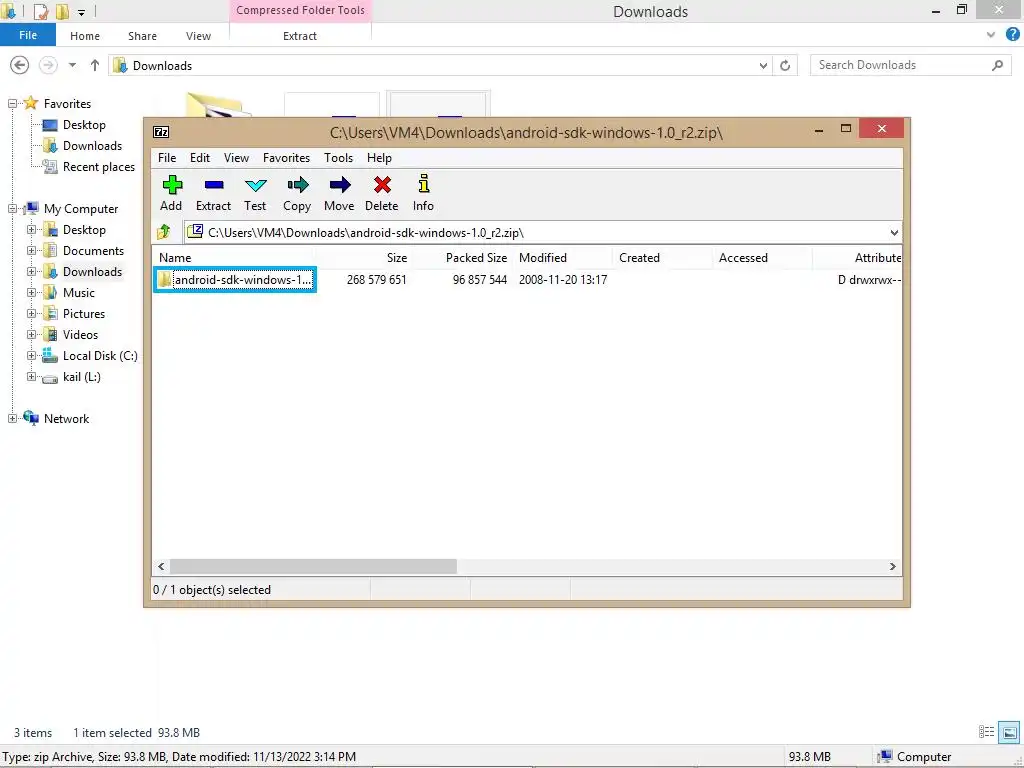
Task: Click Explorer's Back navigation arrow
Action: coord(20,65)
